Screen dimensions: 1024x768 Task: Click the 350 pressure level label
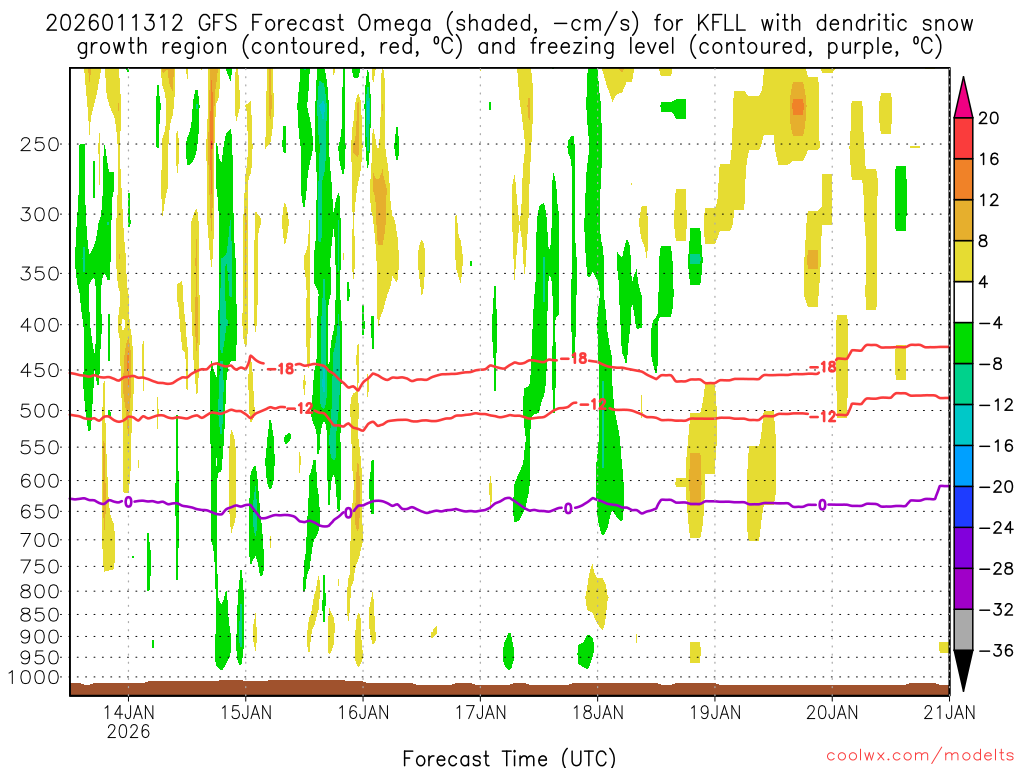[40, 274]
